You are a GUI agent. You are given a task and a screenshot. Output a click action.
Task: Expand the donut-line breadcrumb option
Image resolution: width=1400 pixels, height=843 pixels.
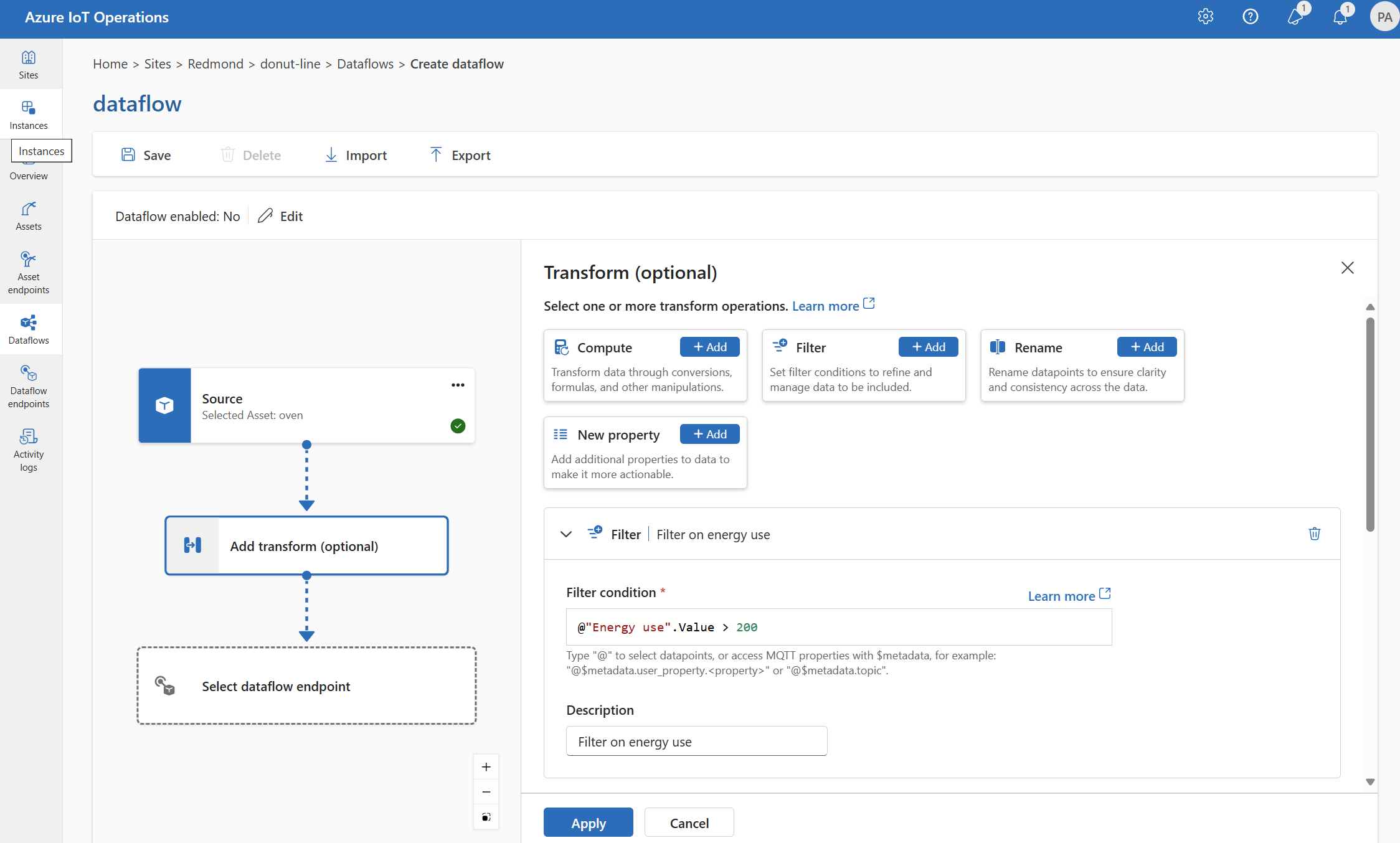click(288, 63)
